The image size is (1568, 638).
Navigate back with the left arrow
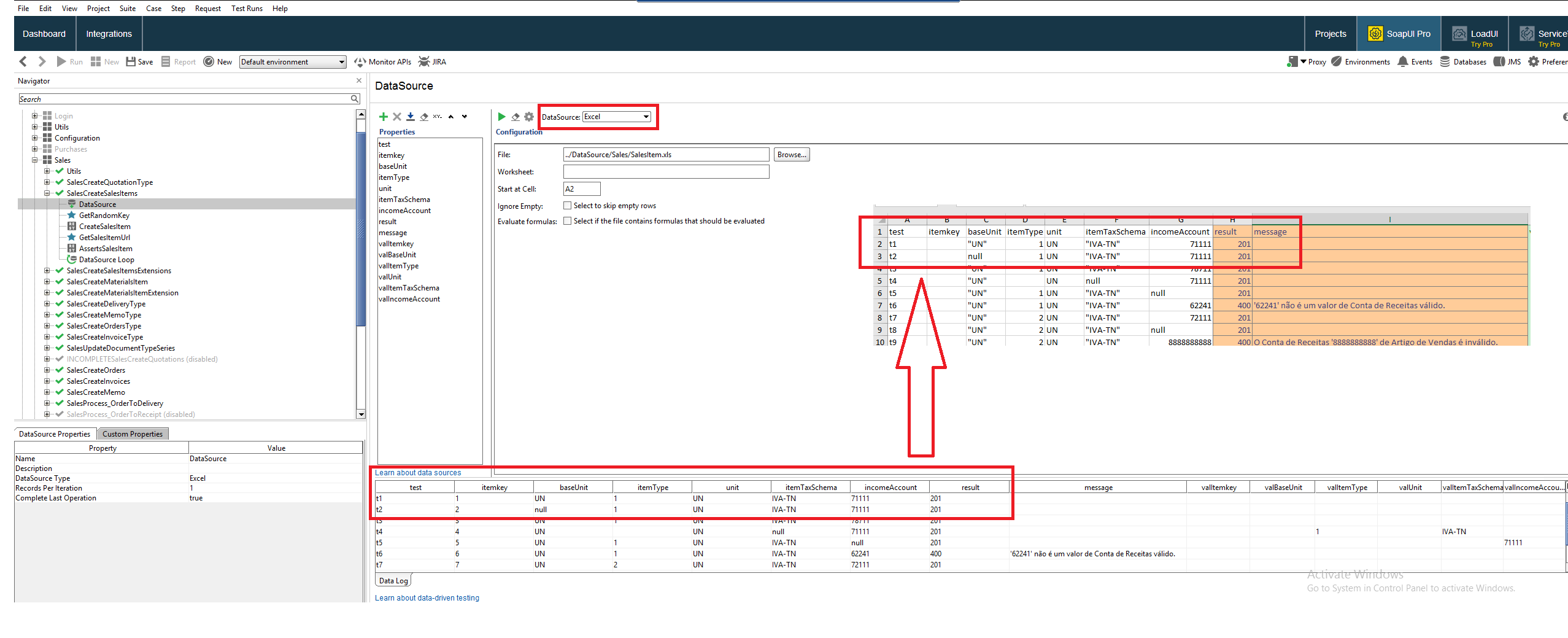[x=23, y=61]
